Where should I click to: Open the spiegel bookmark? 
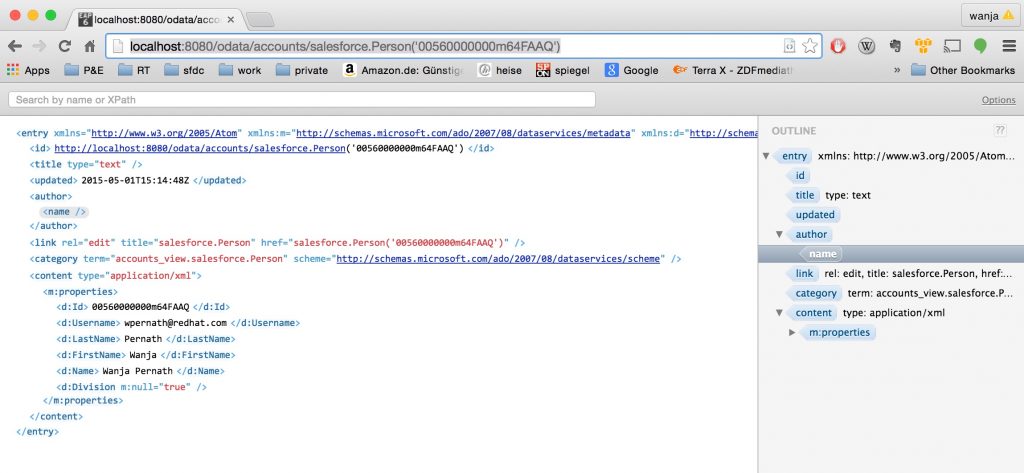563,70
